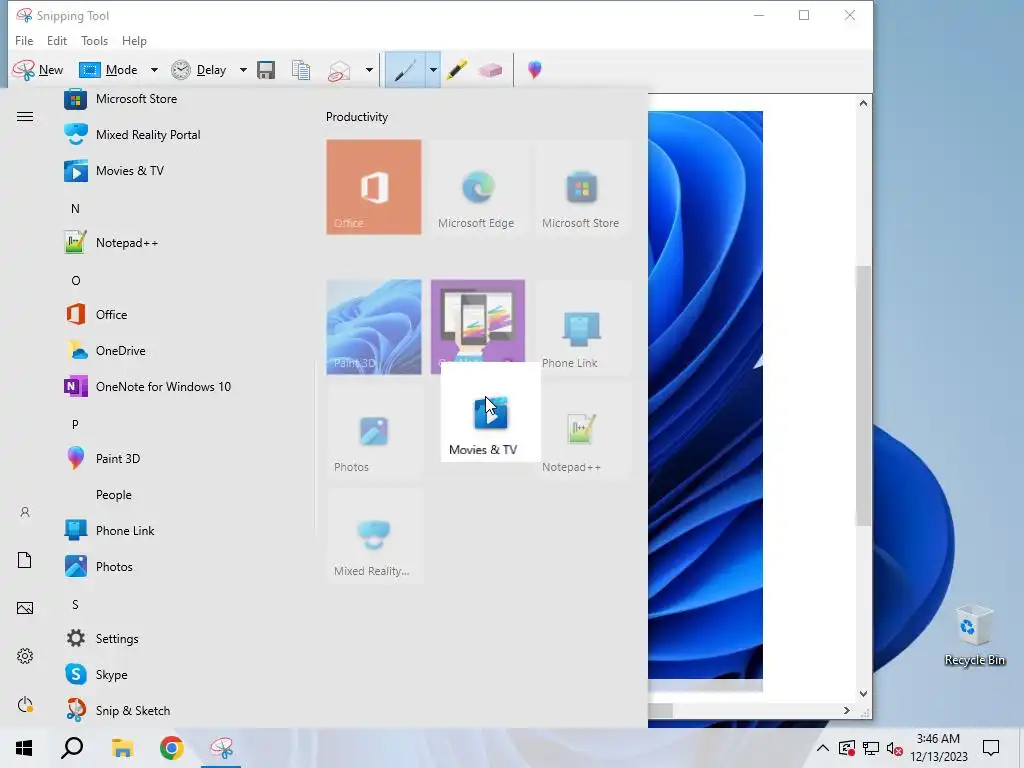Open the Delay button in Snipping Tool
The width and height of the screenshot is (1024, 768).
(x=199, y=70)
